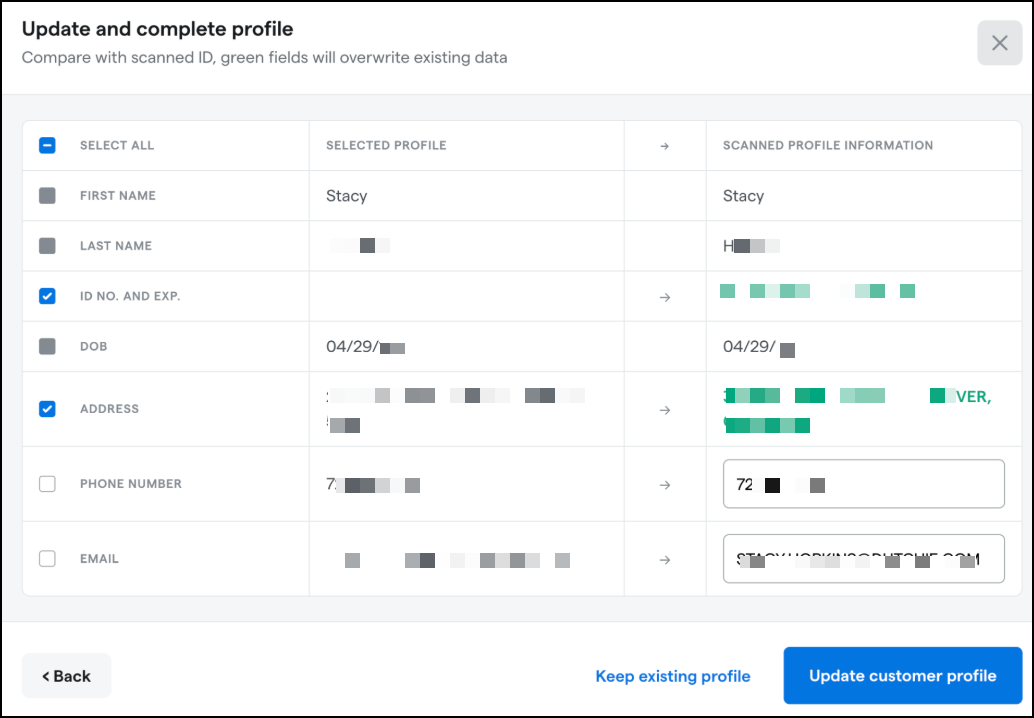Close the Update and complete profile dialog
Screen dimensions: 1034x718
point(1000,43)
